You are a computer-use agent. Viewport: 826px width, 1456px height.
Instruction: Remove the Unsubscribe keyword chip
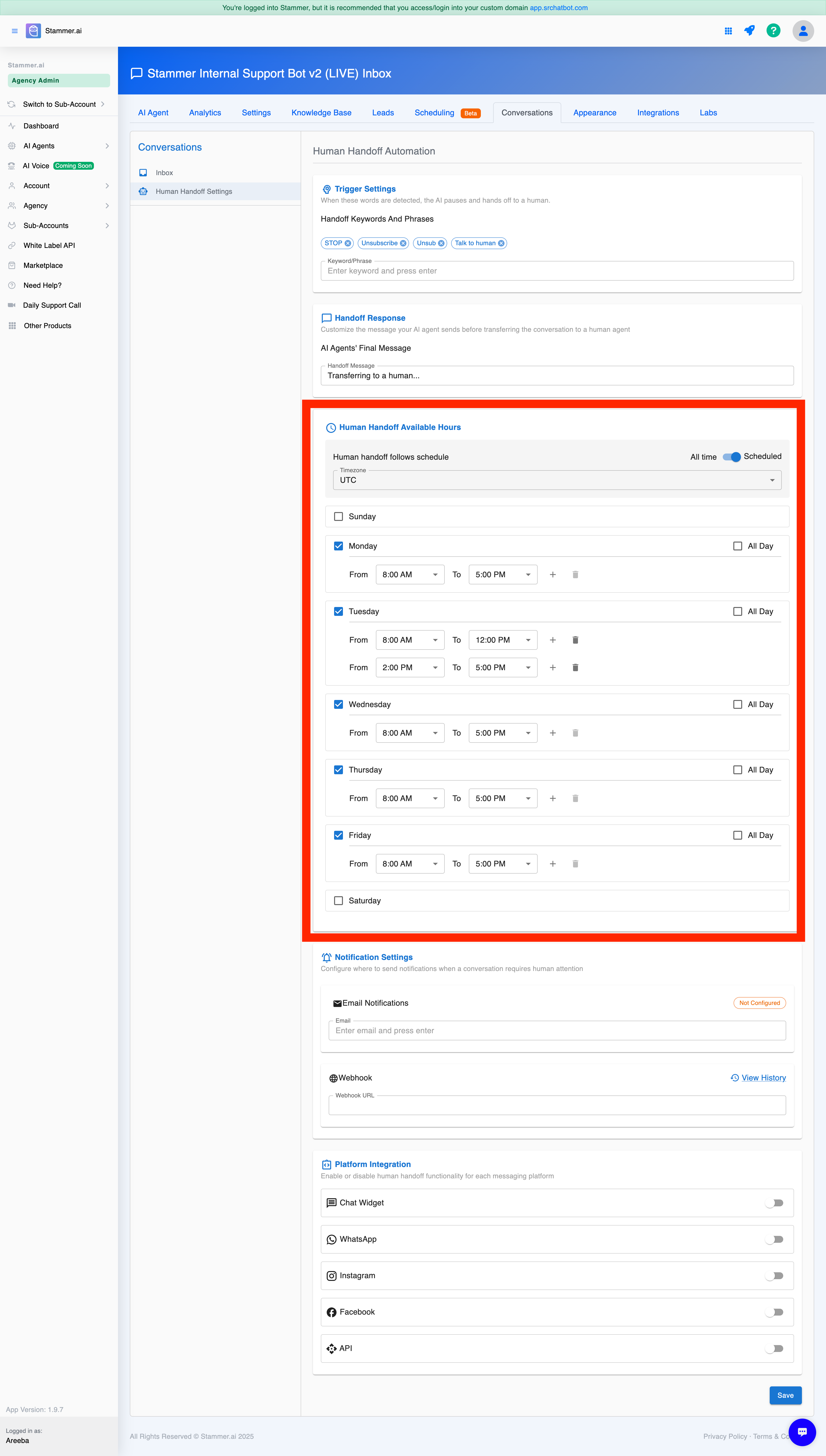coord(403,243)
